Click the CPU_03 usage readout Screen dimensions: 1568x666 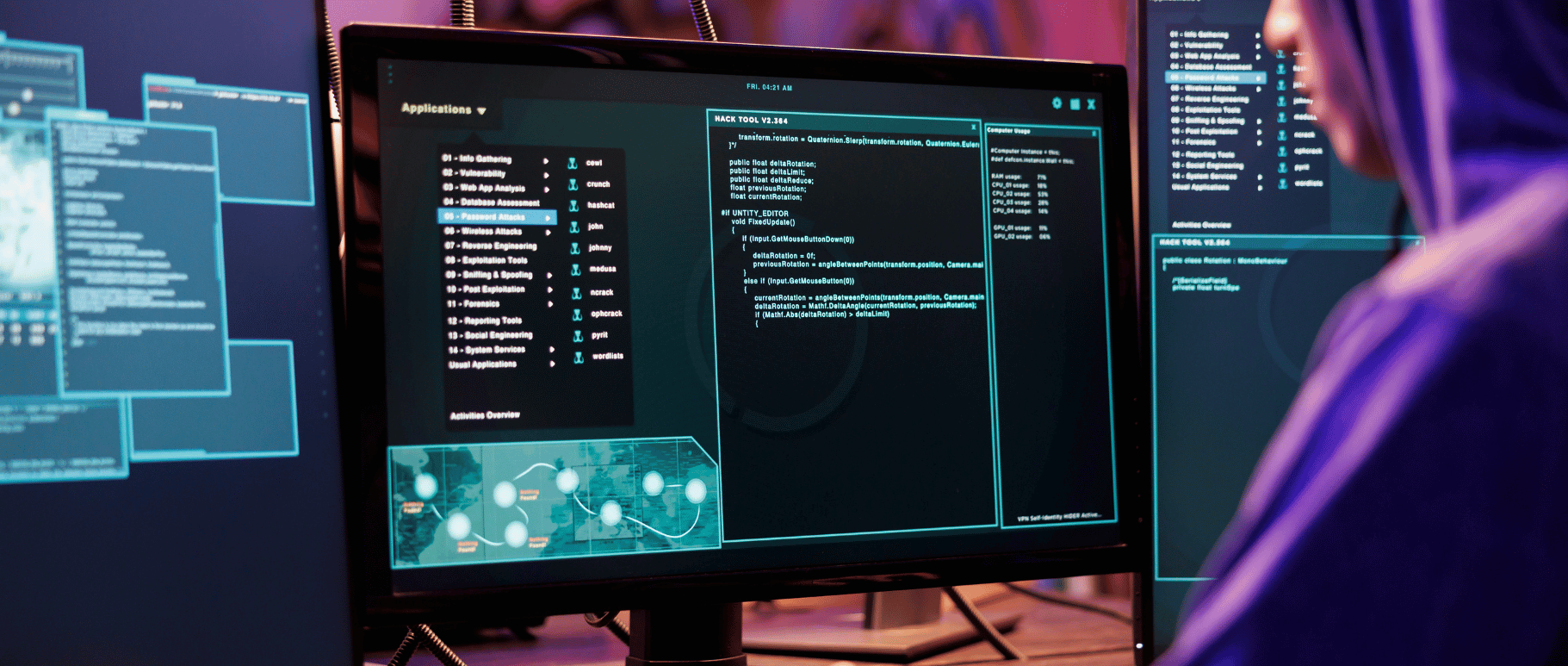click(x=1020, y=202)
